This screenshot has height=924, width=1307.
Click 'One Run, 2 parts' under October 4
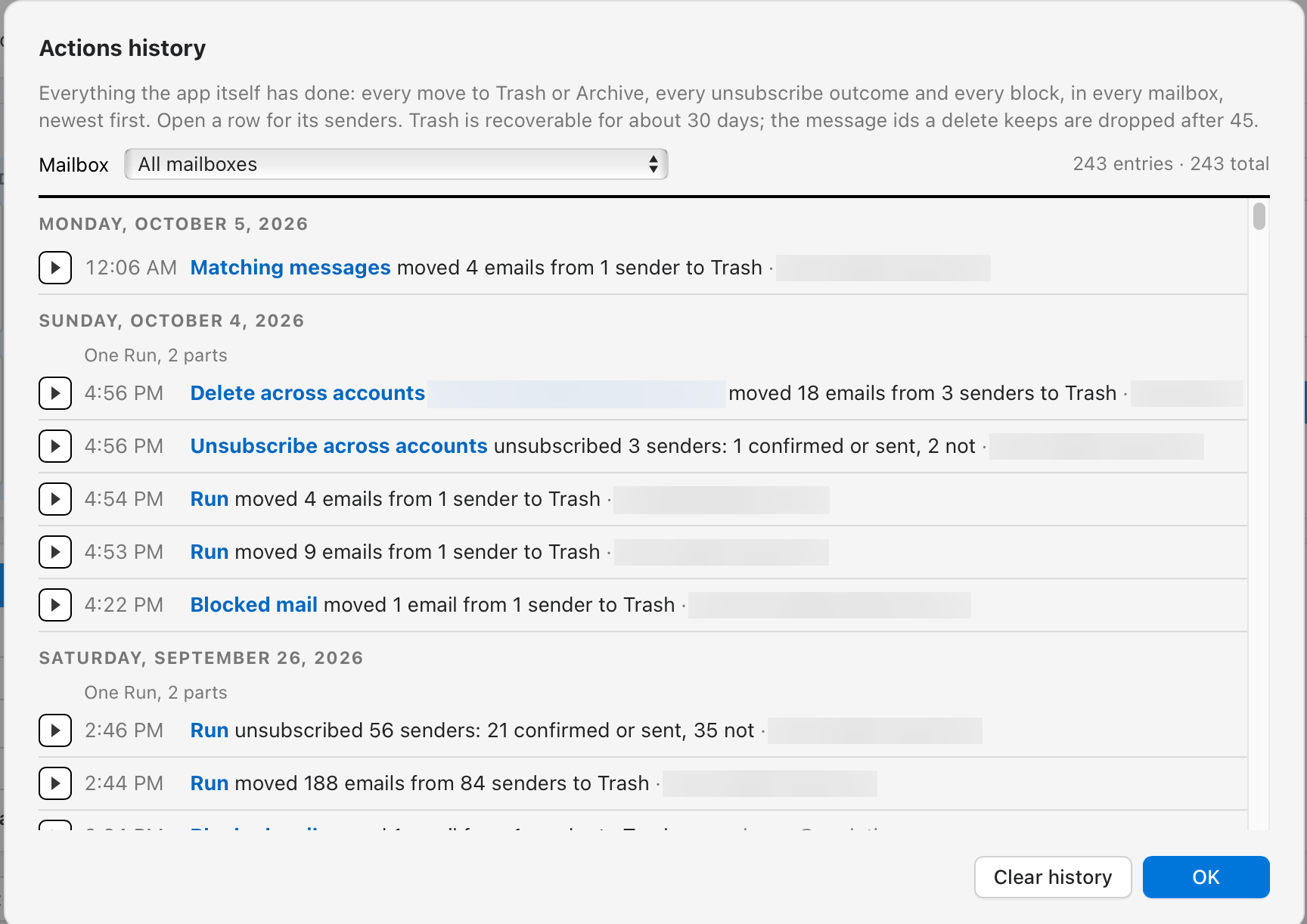[156, 355]
